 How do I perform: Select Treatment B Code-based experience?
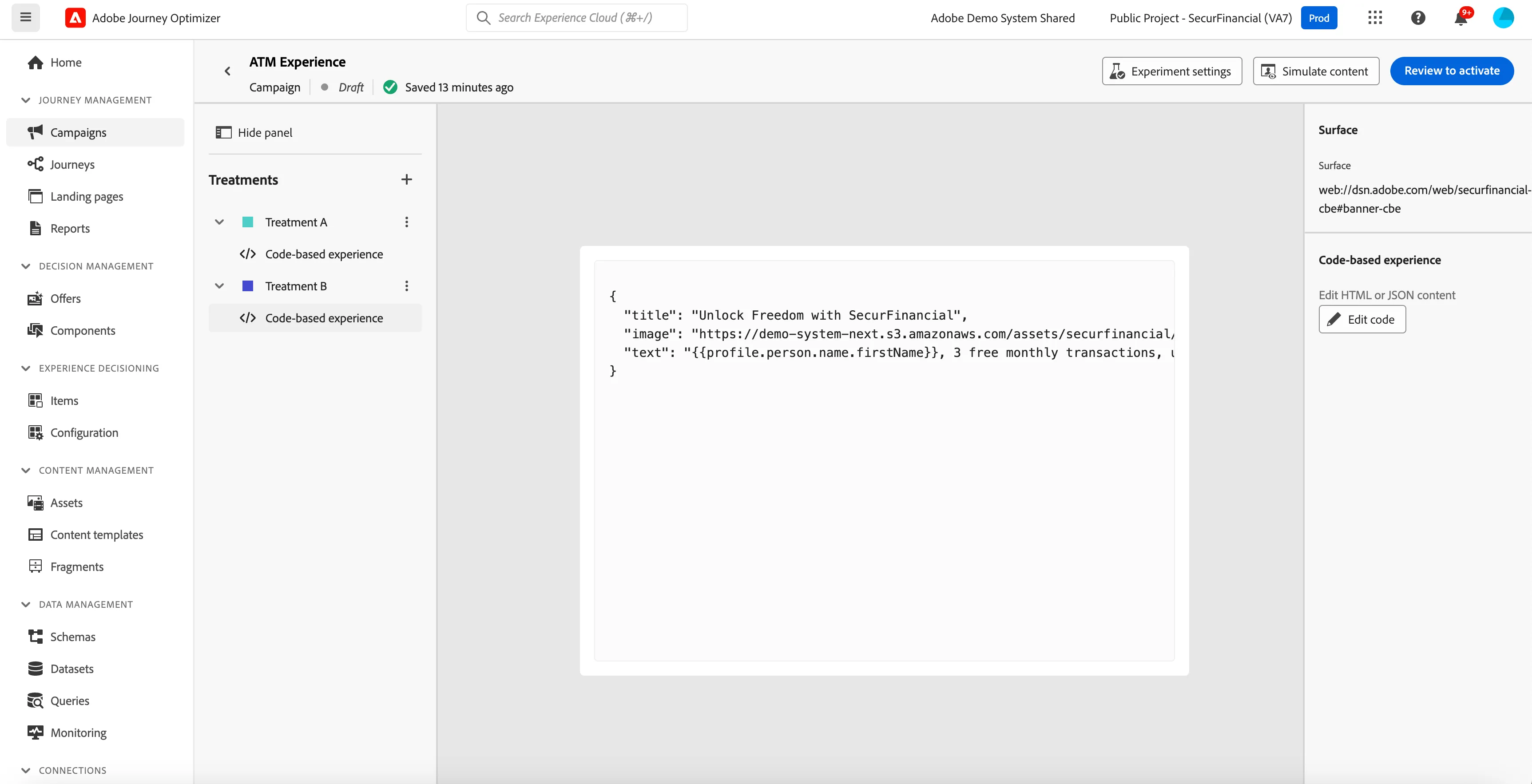pos(315,318)
